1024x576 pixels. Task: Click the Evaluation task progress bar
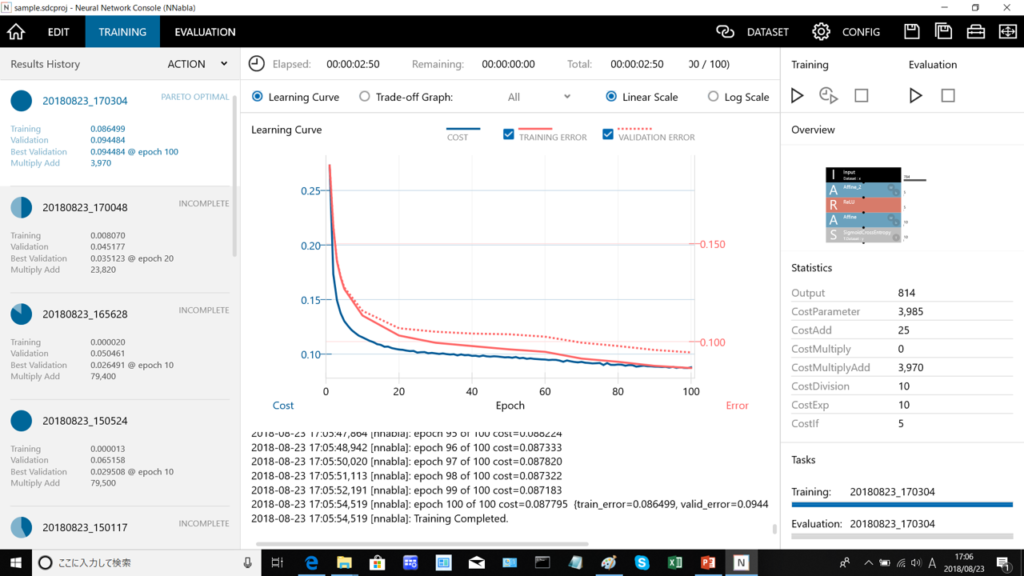(x=902, y=536)
